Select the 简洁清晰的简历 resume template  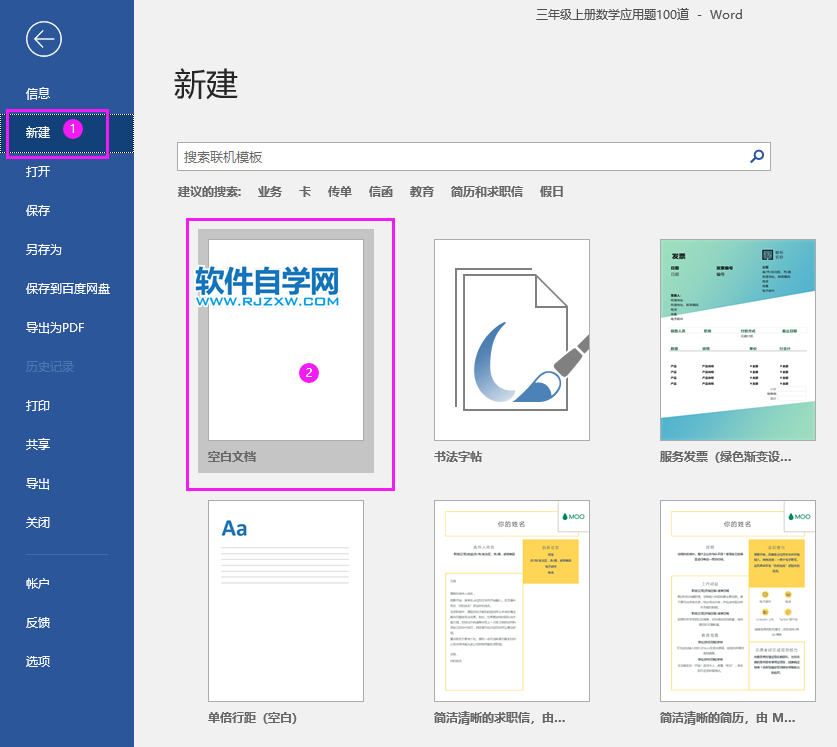(737, 600)
